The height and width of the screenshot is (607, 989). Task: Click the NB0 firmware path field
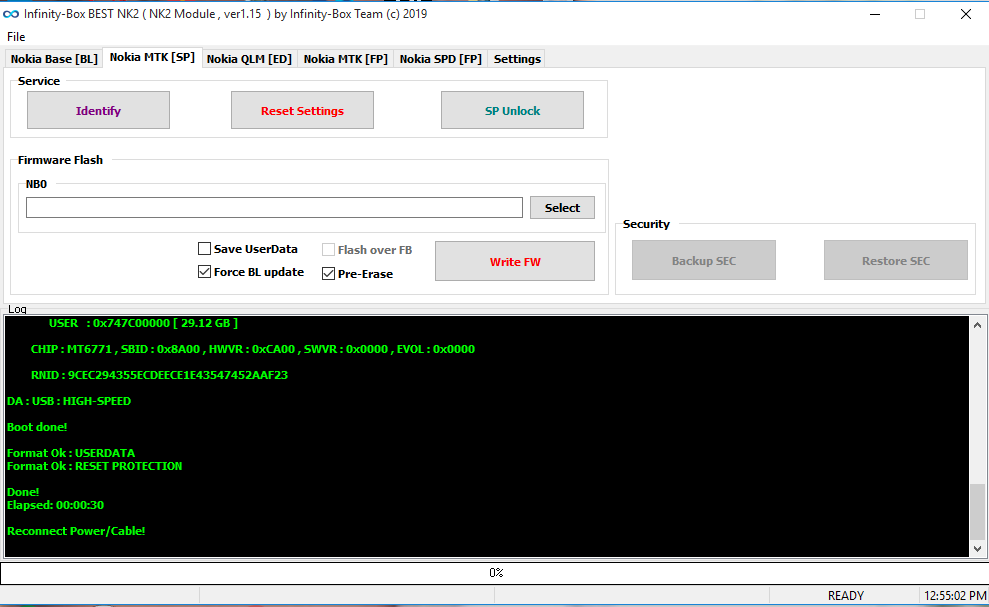[x=274, y=208]
